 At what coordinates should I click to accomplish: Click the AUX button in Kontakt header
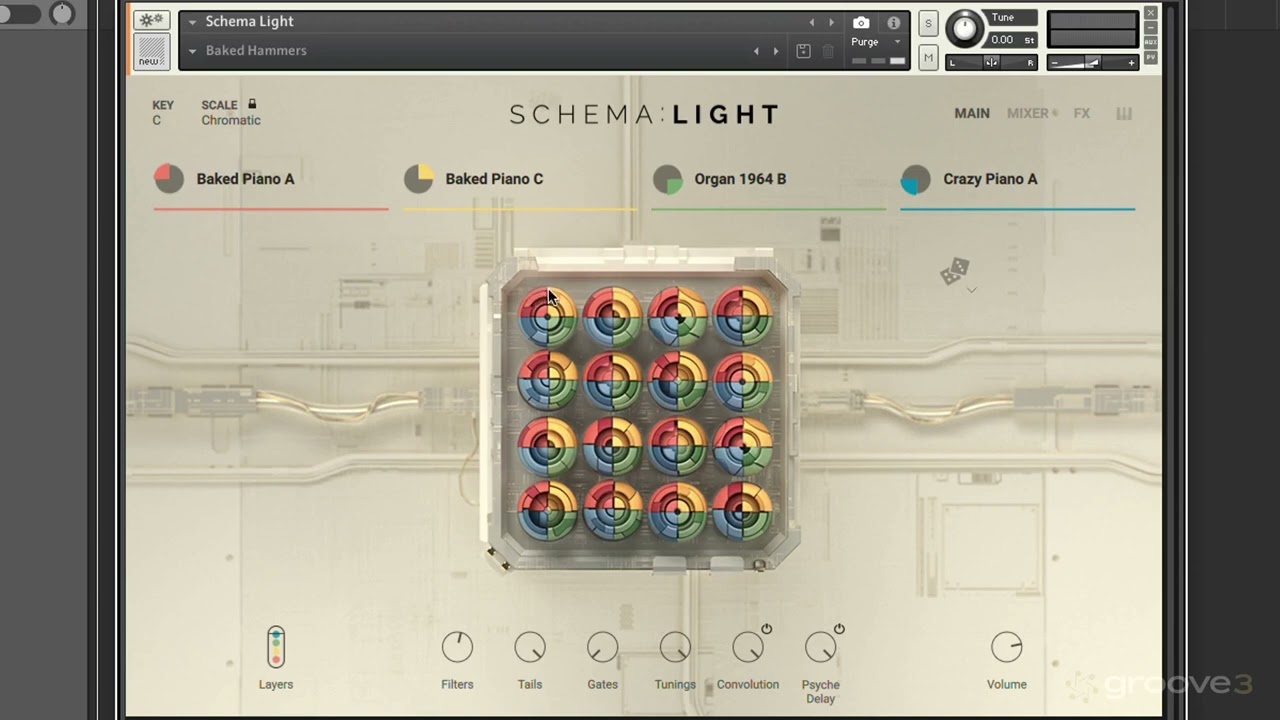pos(1151,42)
